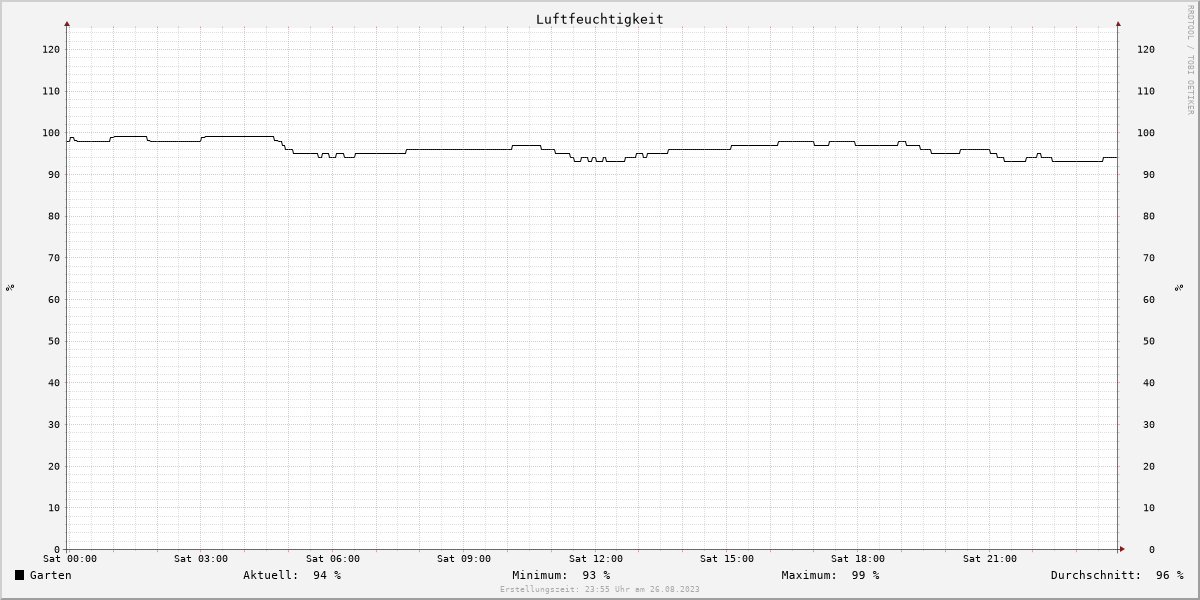Click the Aktuell: 94 % value

point(292,575)
